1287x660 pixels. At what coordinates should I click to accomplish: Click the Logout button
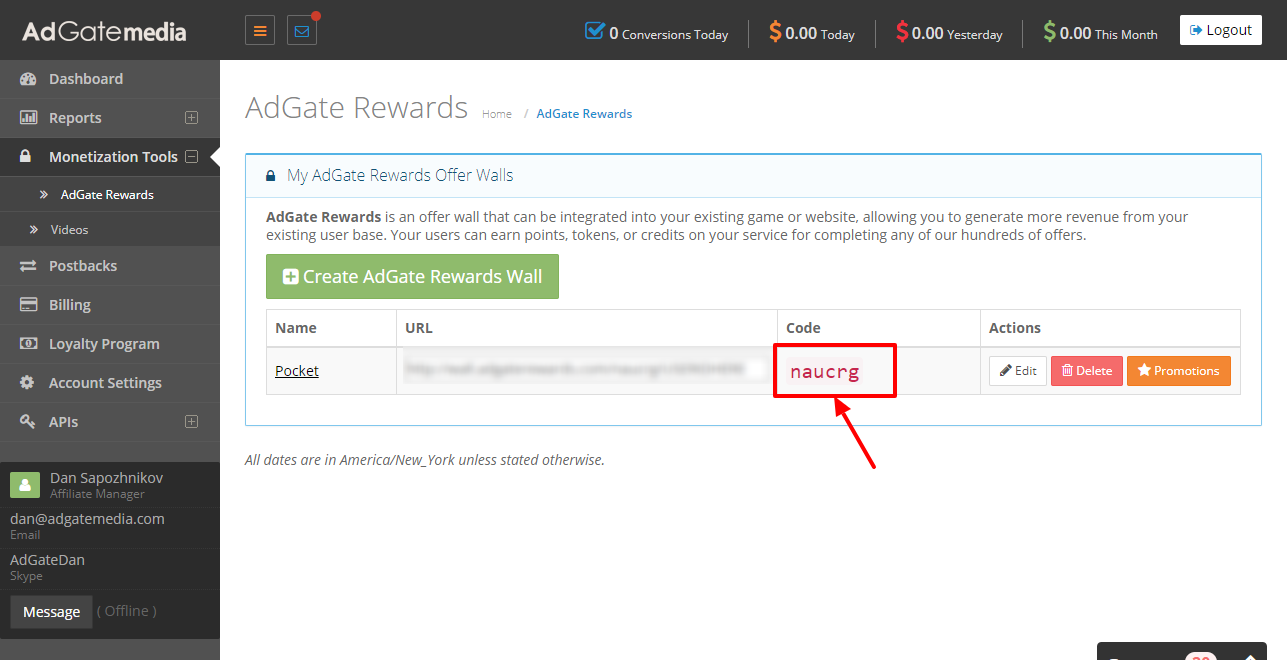pos(1221,30)
